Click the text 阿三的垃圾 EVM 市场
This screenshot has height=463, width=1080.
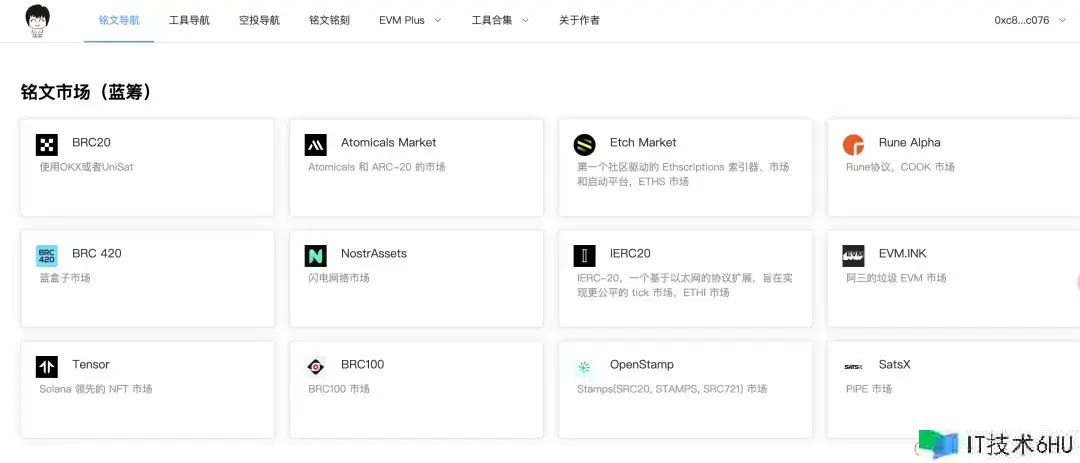click(x=896, y=278)
